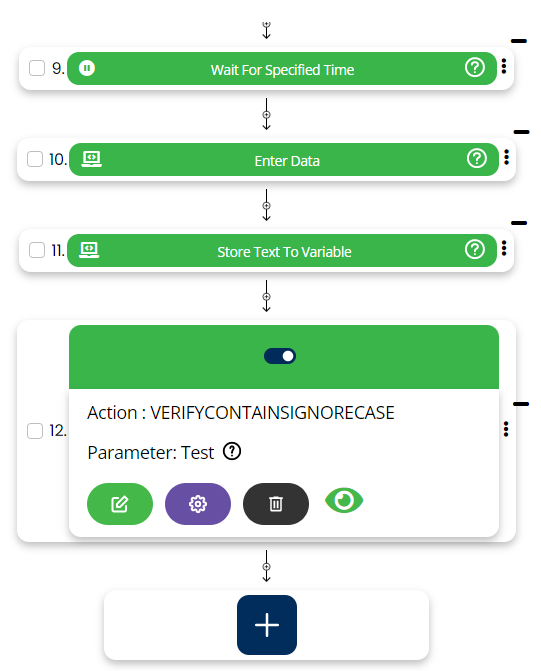Open the kebab menu for Store Text To Variable
The width and height of the screenshot is (541, 671).
(504, 248)
